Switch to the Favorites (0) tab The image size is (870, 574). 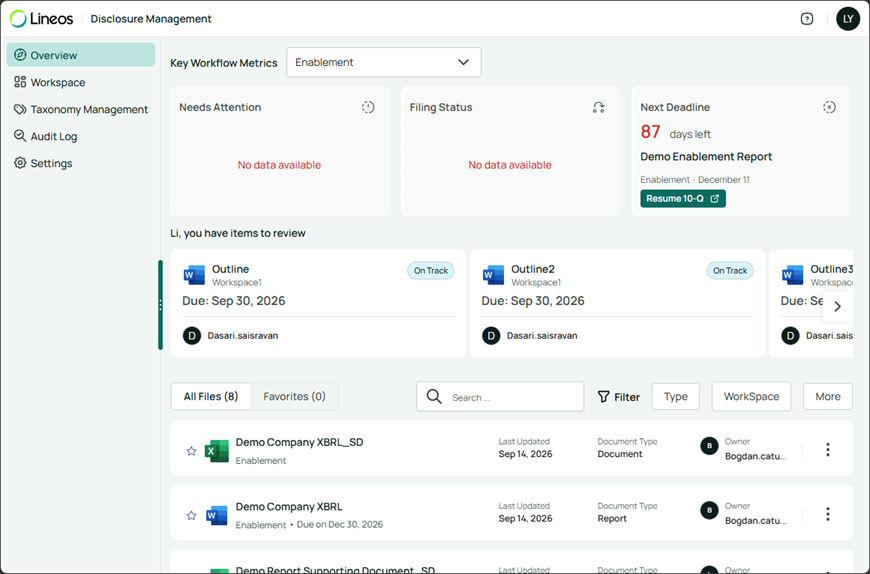[294, 397]
